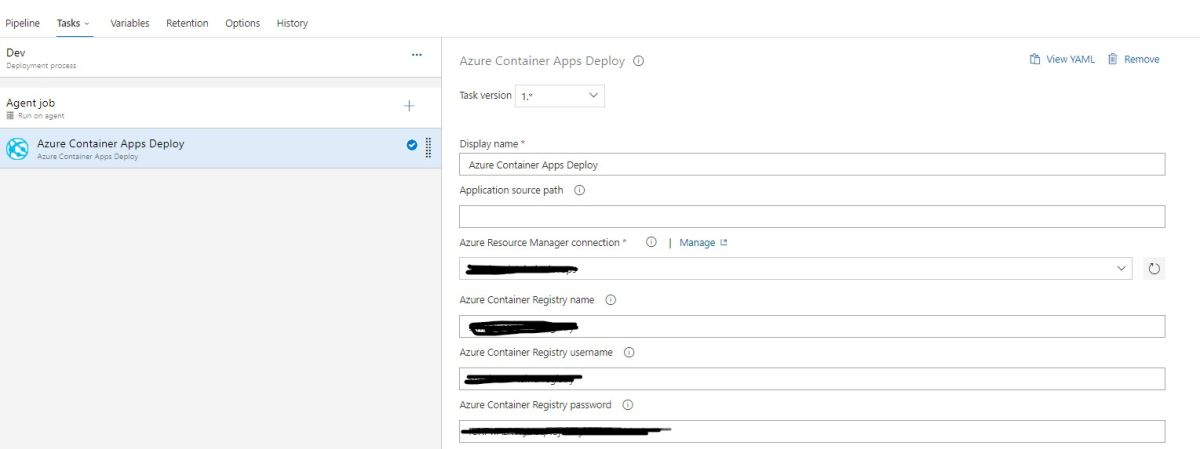Refresh the Azure Resource Manager connections
The height and width of the screenshot is (449, 1200).
coord(1154,268)
